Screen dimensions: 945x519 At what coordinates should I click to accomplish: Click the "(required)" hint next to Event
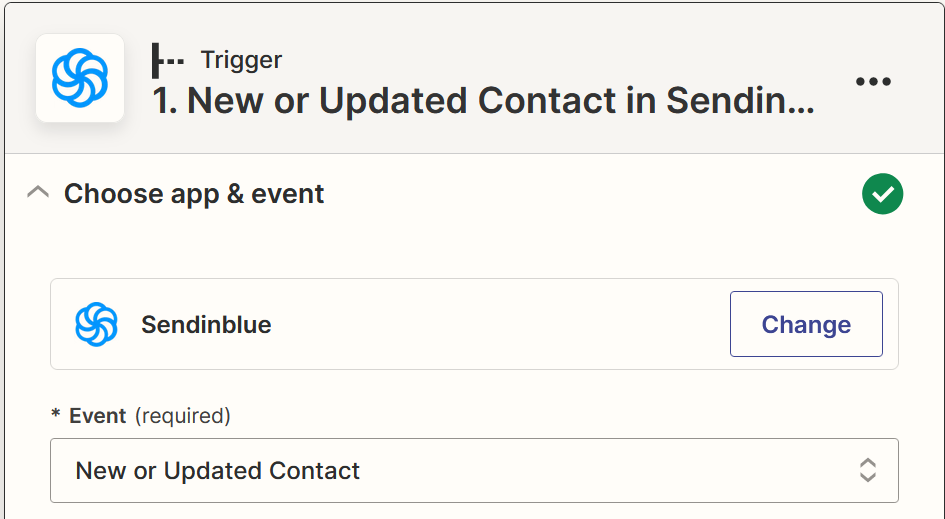(x=183, y=416)
